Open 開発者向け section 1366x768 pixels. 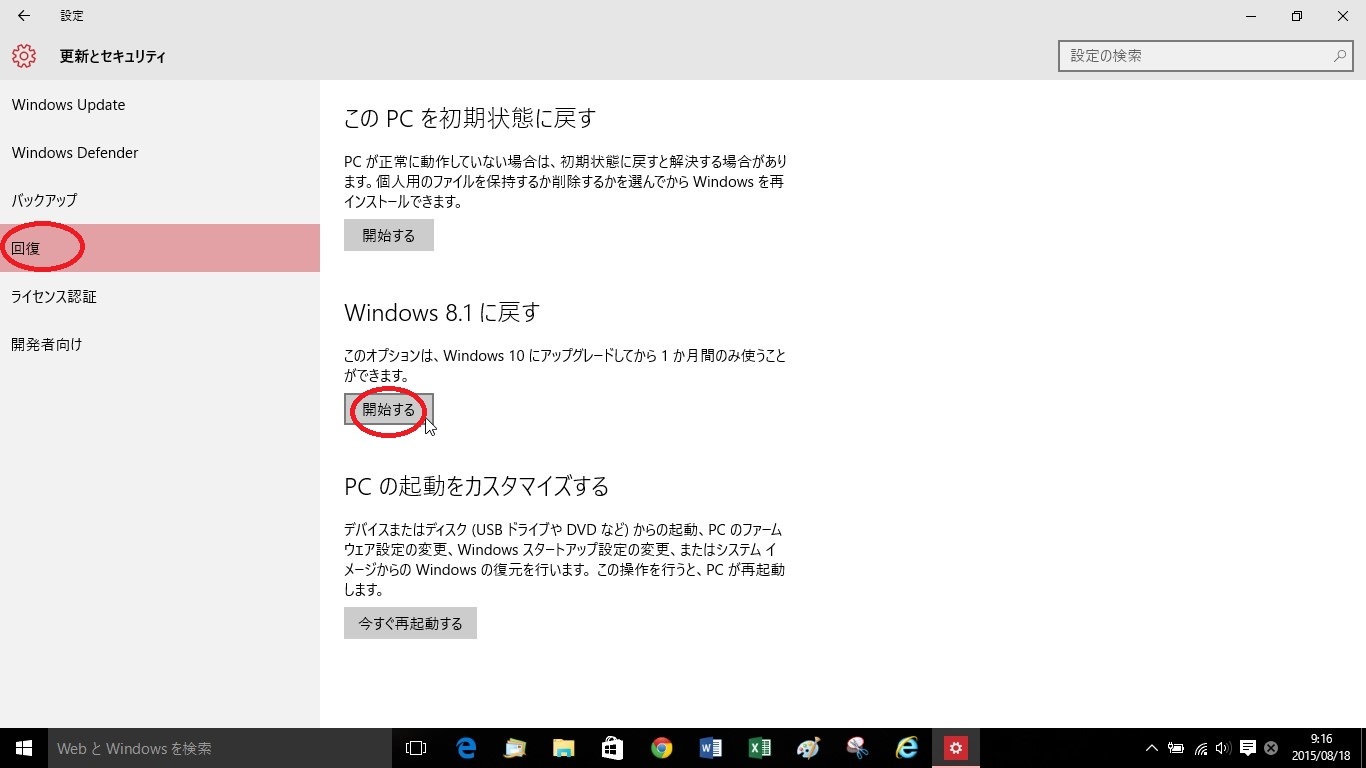(160, 344)
